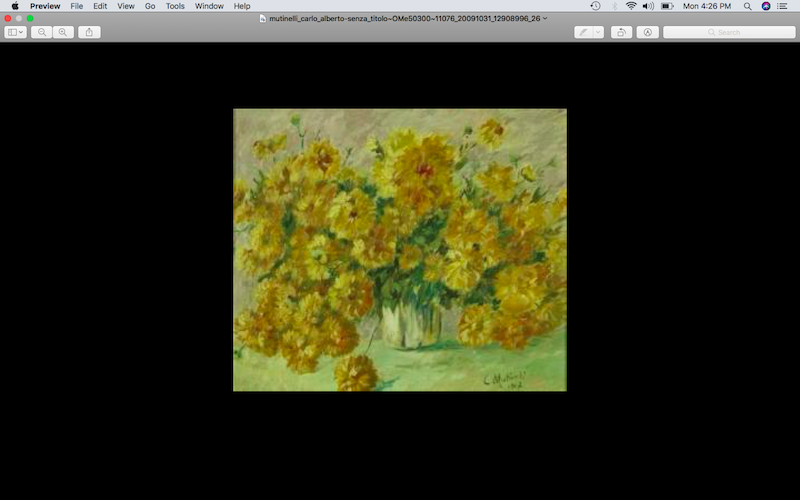Enter full screen with green button

coord(30,18)
